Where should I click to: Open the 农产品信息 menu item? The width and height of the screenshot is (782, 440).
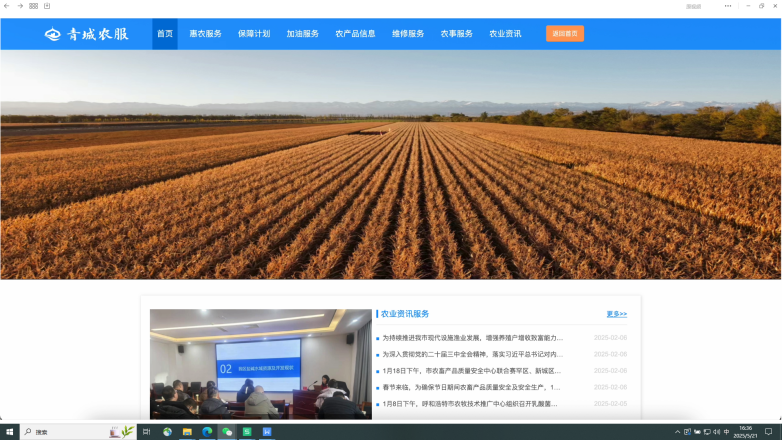point(355,34)
